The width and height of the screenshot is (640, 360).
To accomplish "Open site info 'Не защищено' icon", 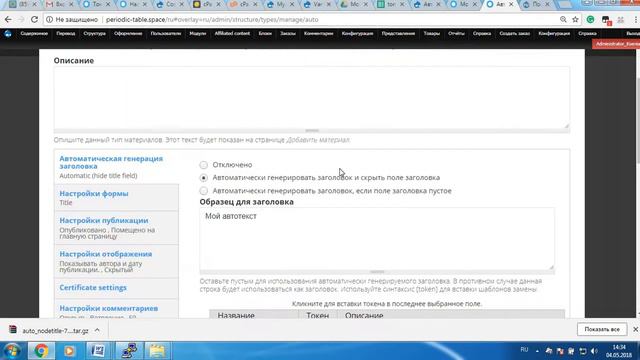I will tap(49, 20).
